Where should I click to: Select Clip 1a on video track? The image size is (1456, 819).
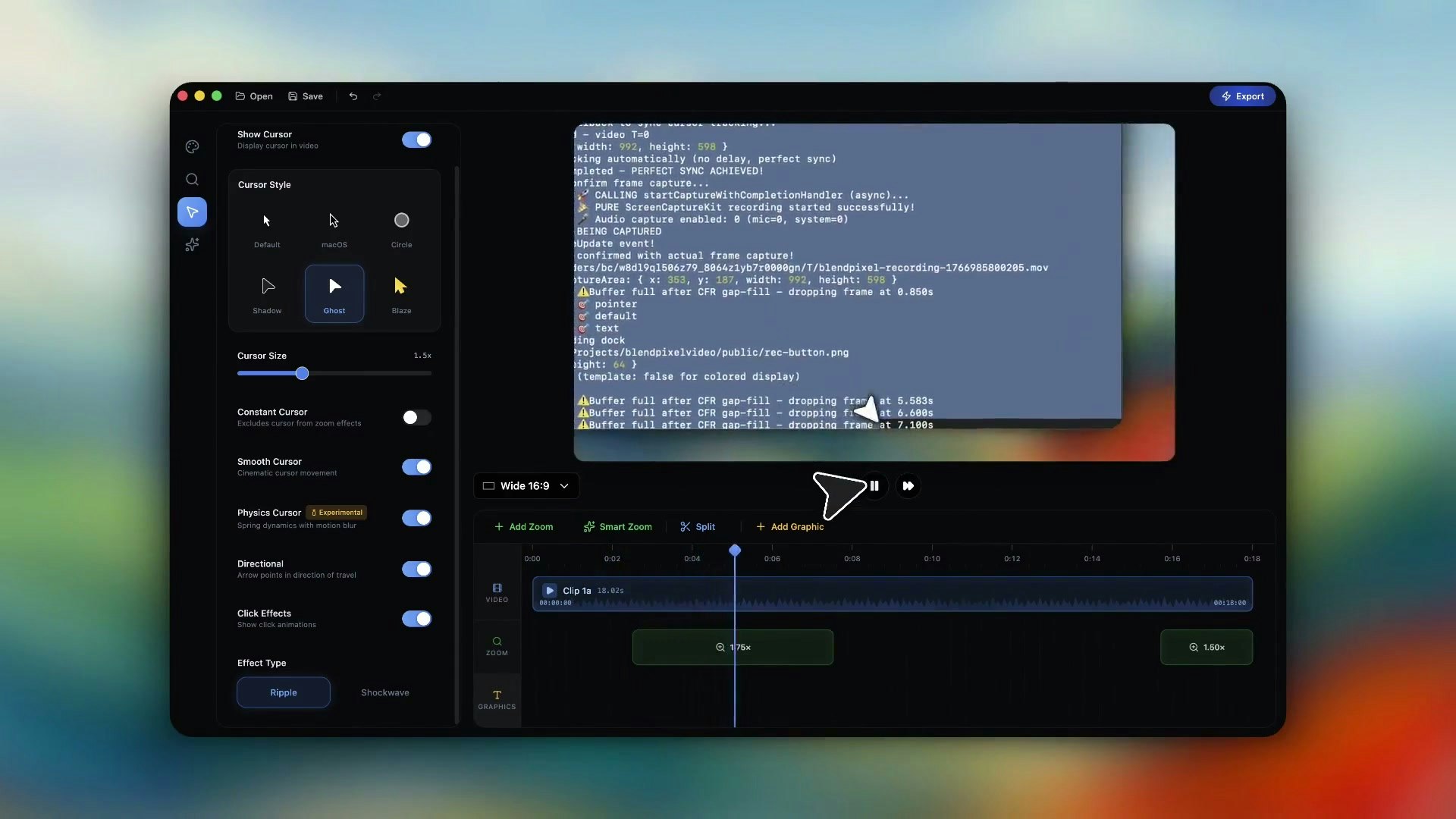tap(893, 594)
